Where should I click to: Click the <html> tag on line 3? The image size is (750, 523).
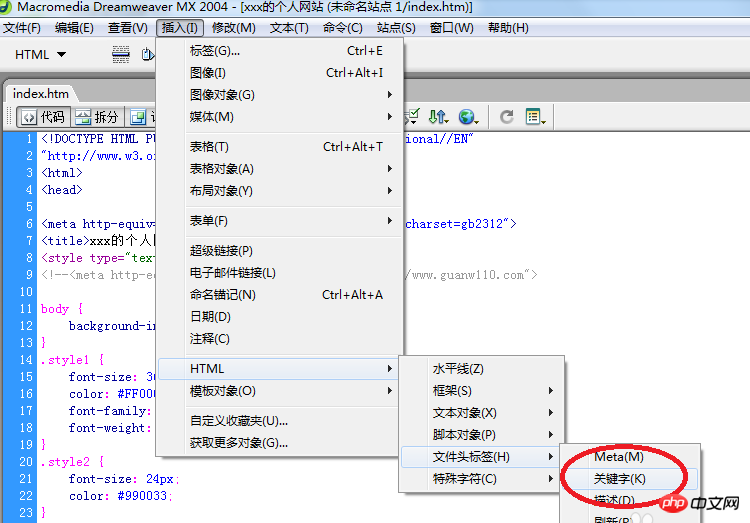coord(62,173)
